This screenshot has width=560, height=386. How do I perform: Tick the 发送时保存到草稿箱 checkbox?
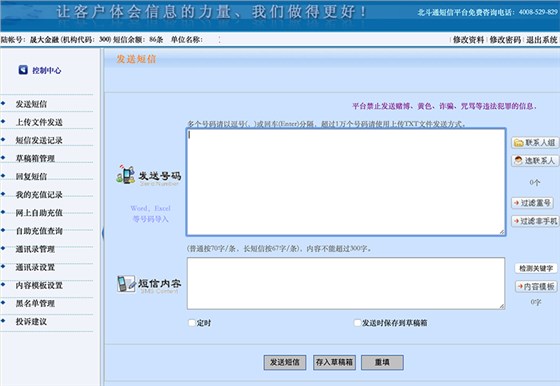point(357,323)
